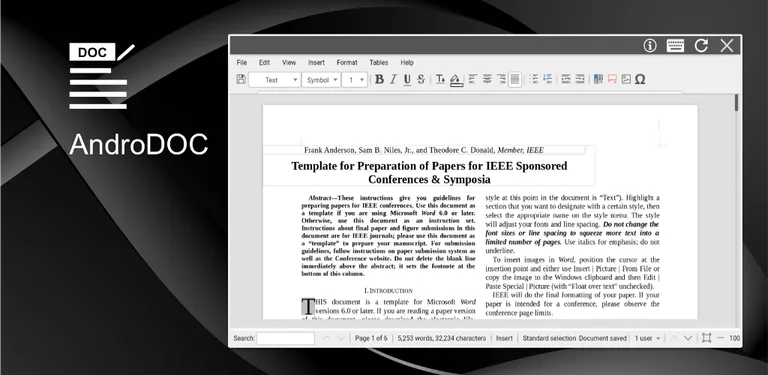
Task: Zoom out with minus button
Action: pyautogui.click(x=720, y=338)
